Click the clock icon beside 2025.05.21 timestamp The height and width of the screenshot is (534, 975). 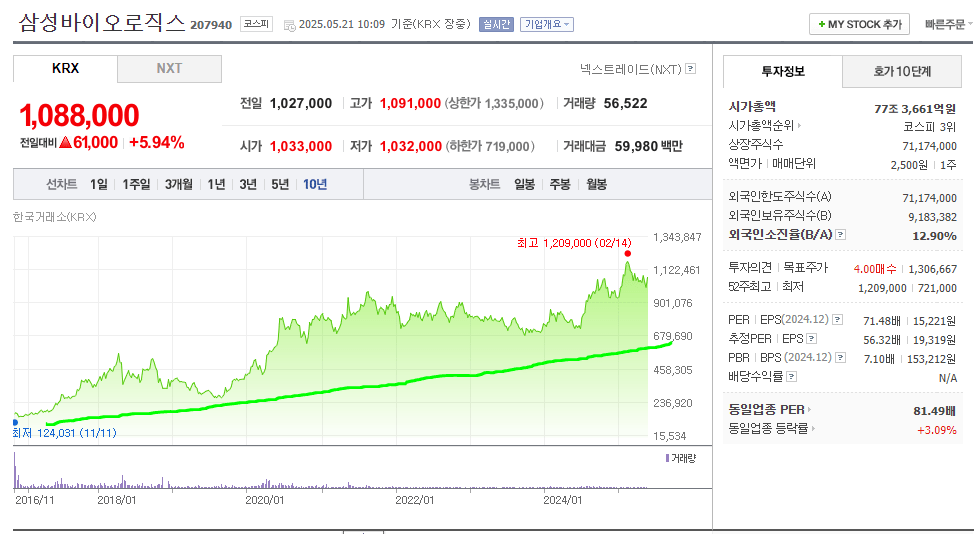pos(289,25)
